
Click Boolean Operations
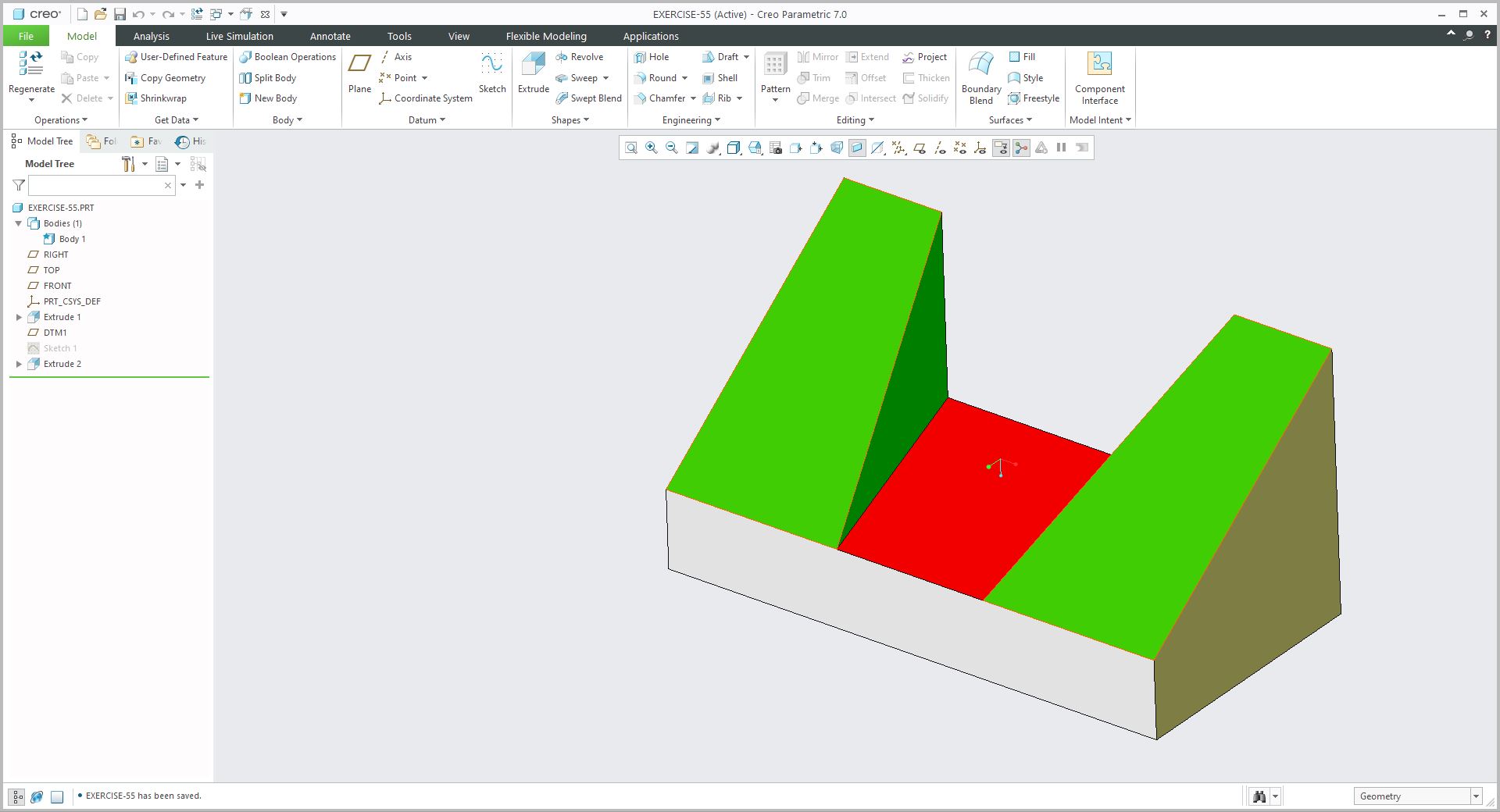(x=287, y=57)
